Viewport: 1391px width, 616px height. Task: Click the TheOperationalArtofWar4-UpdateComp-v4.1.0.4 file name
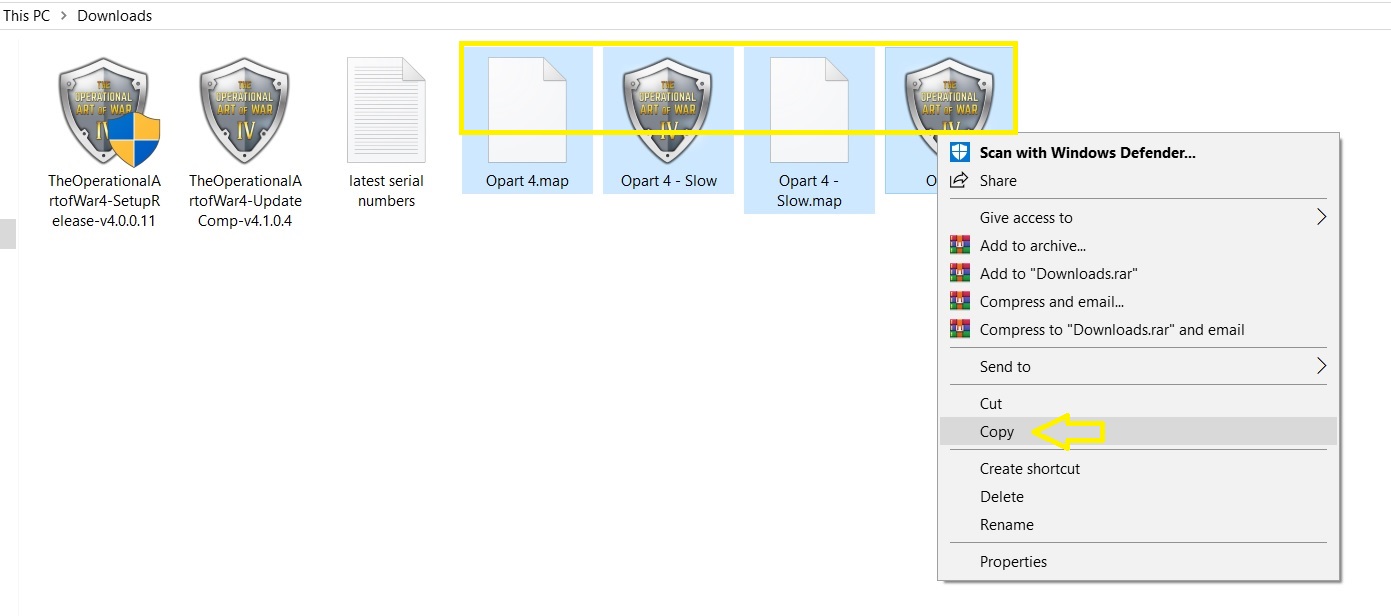click(x=245, y=201)
